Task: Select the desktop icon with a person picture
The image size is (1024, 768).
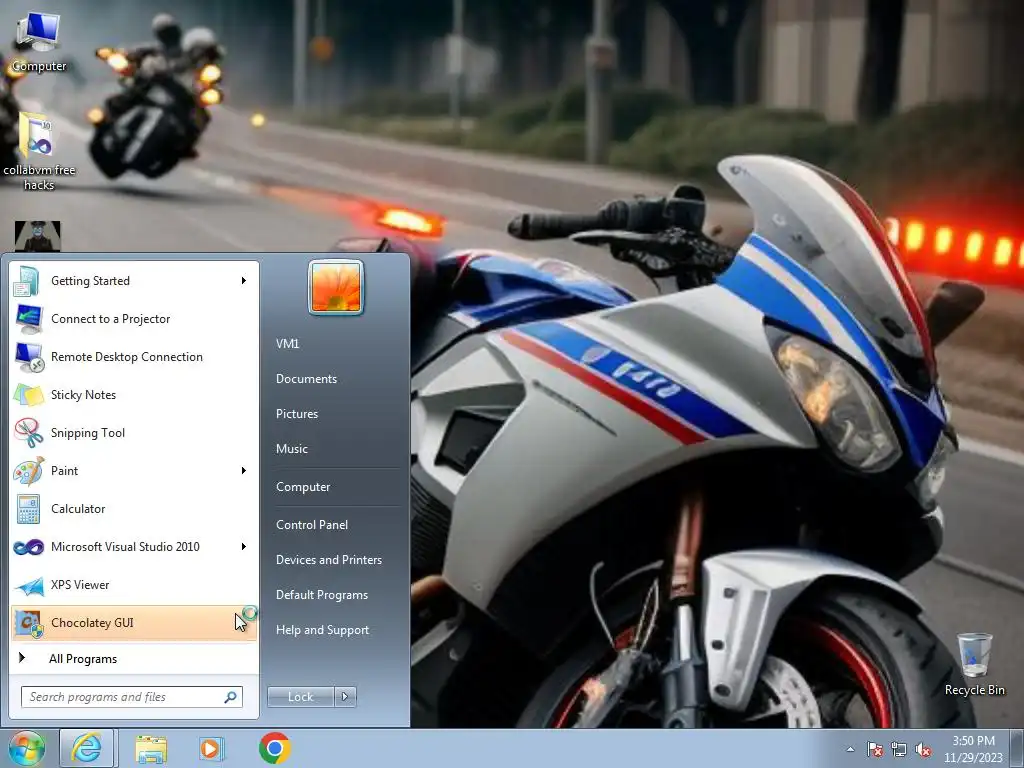Action: [38, 236]
